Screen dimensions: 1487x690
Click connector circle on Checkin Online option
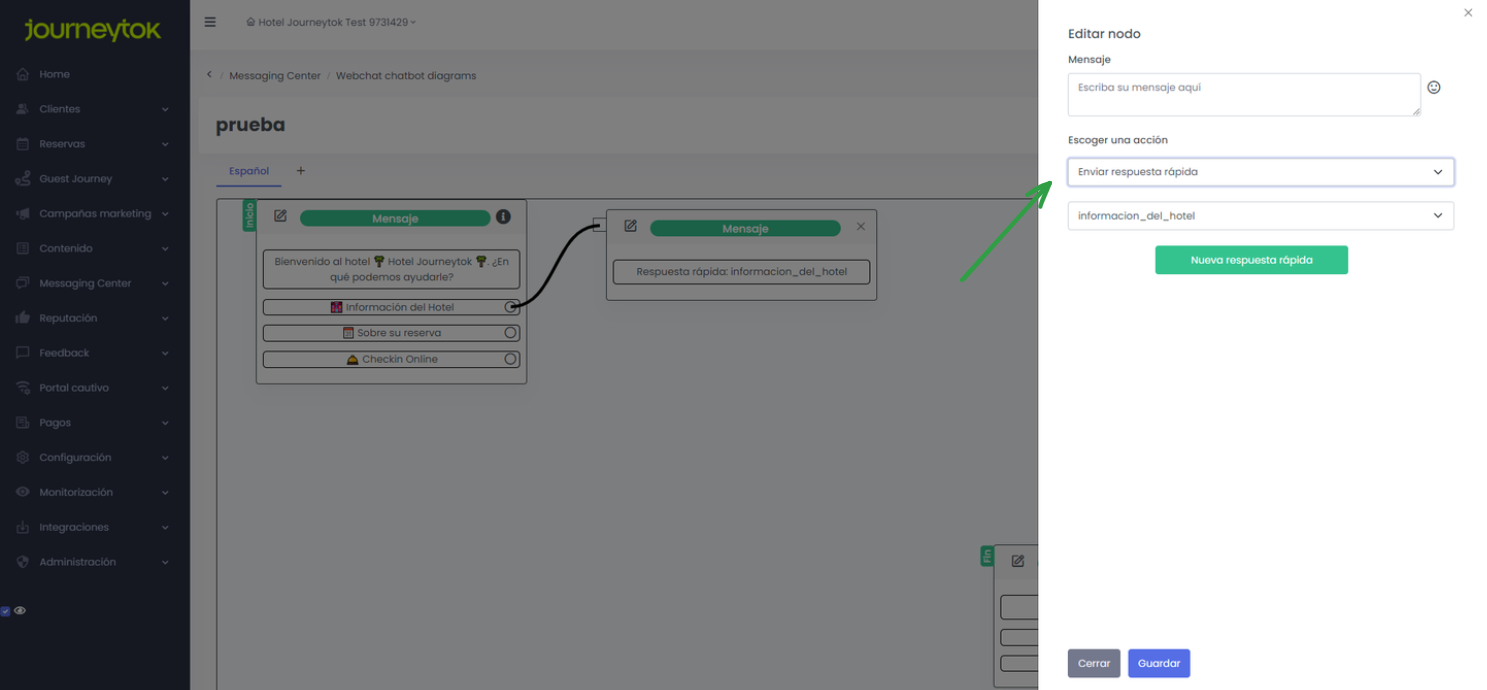pyautogui.click(x=510, y=359)
